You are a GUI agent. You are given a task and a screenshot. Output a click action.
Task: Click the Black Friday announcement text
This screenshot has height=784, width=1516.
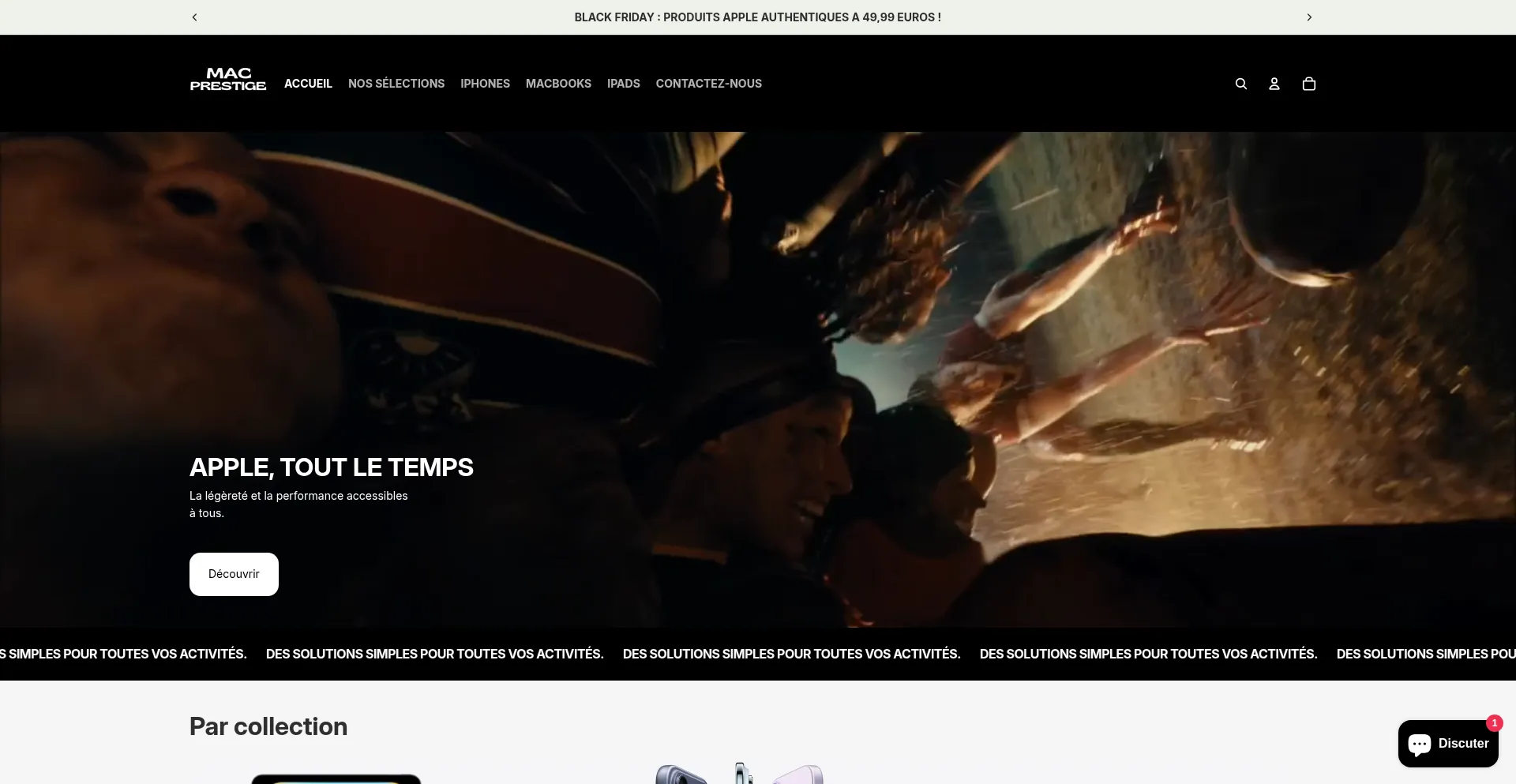tap(757, 17)
